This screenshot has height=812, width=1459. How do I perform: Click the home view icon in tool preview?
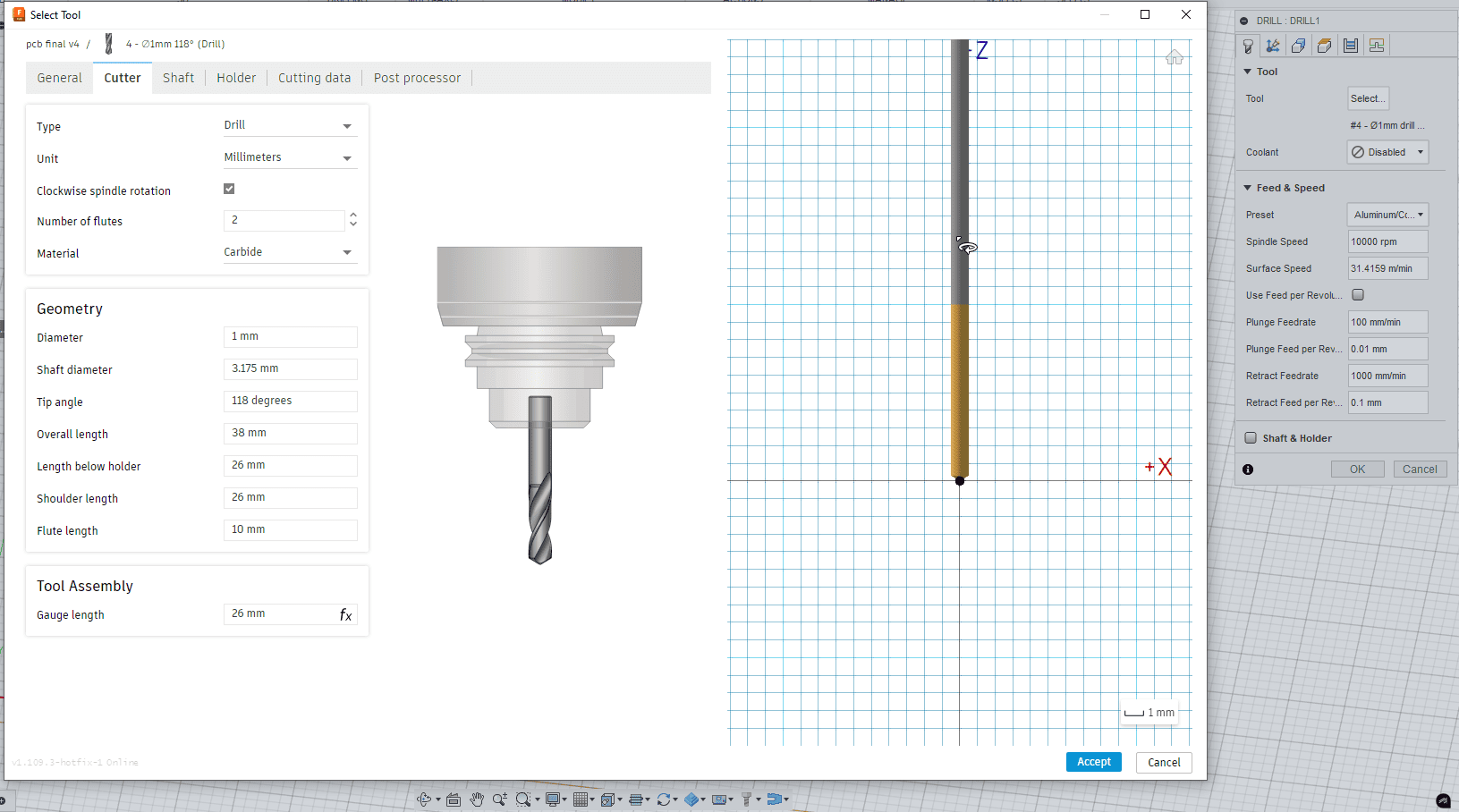[x=1175, y=57]
